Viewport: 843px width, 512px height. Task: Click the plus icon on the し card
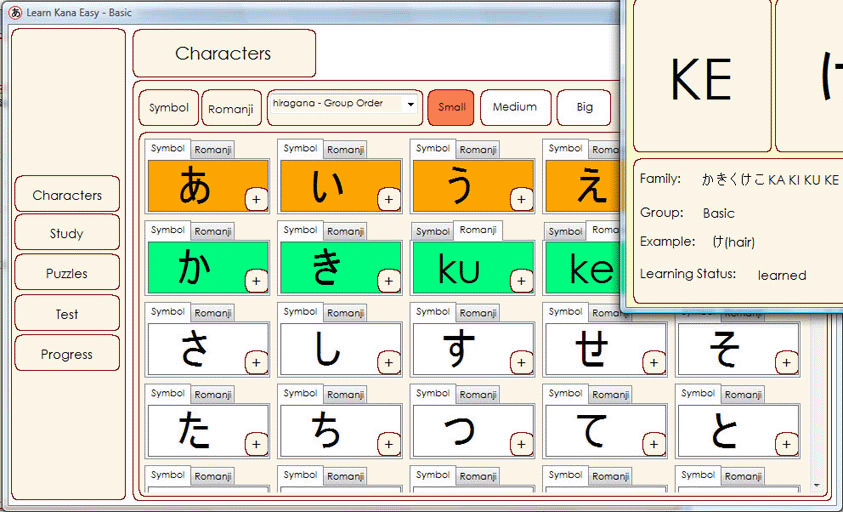tap(389, 363)
